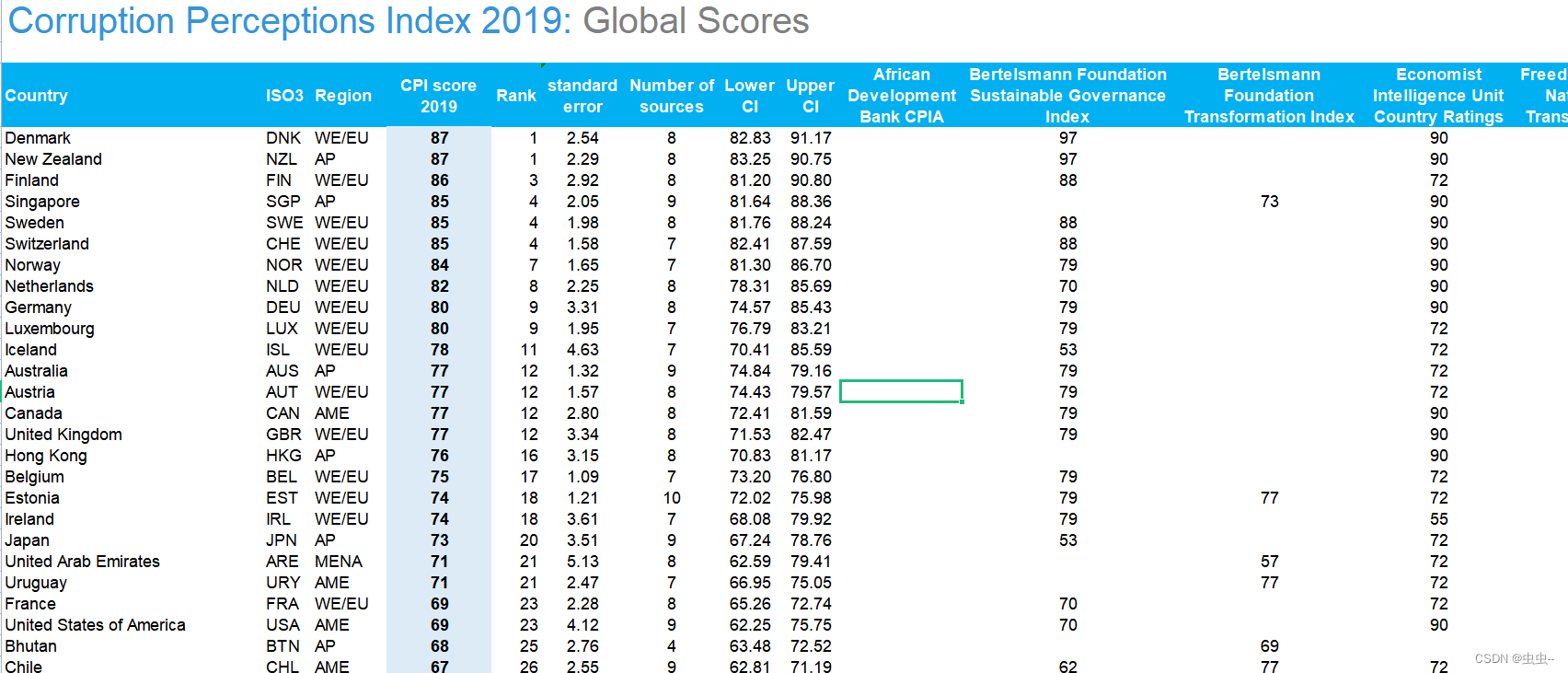Select the CPI score 82 for Netherlands
The width and height of the screenshot is (1568, 673).
pos(440,286)
